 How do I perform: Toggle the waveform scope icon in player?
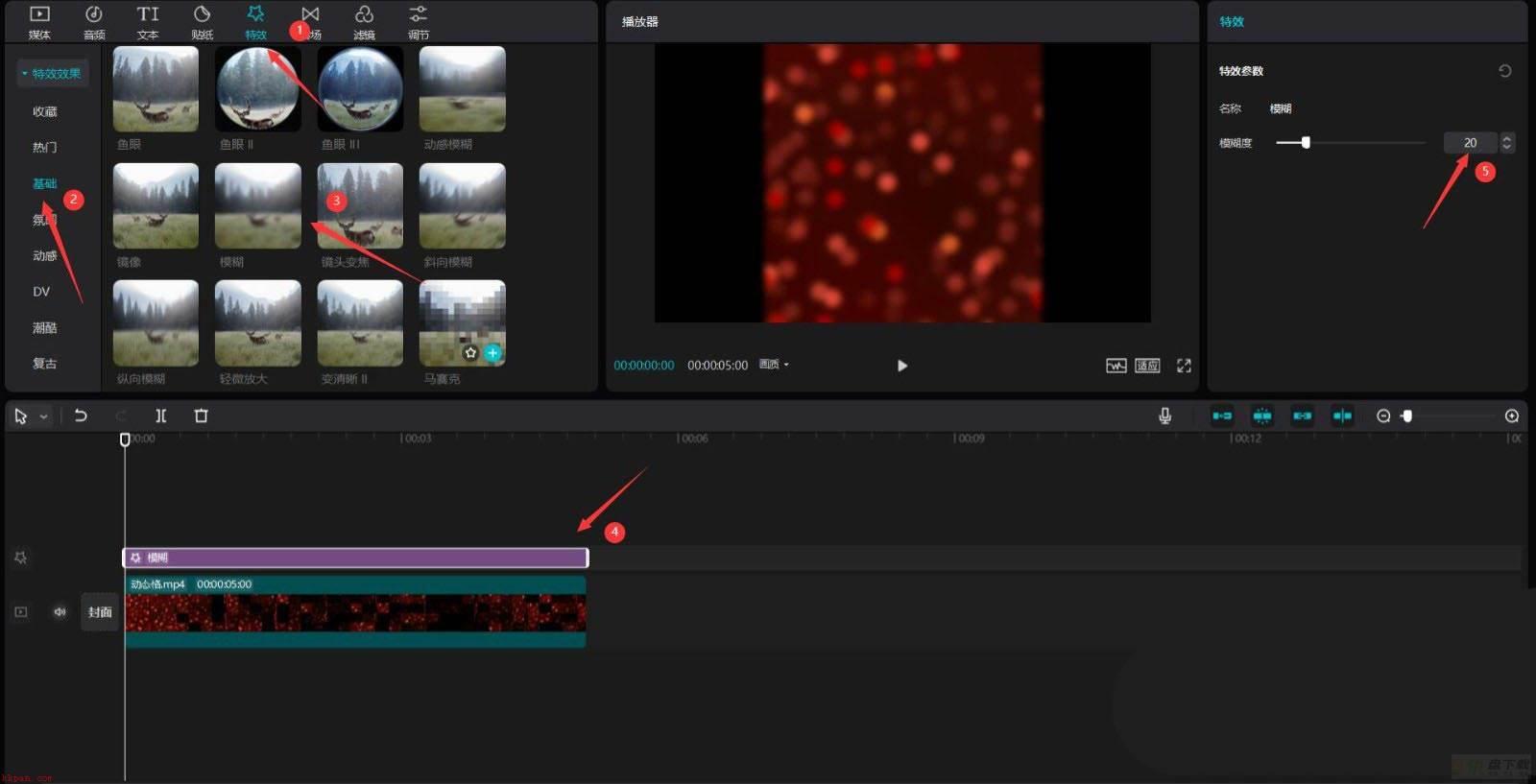[1116, 366]
